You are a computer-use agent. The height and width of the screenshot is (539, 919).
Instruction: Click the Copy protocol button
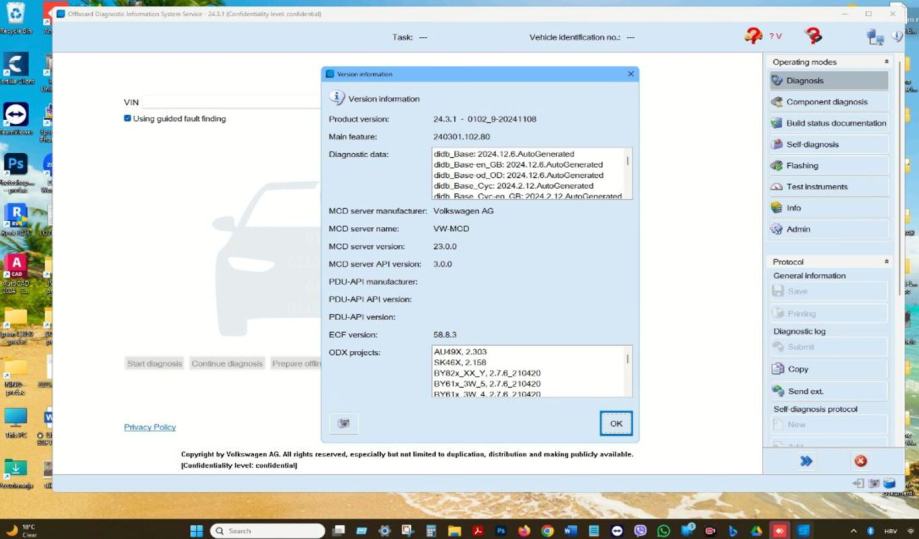(x=829, y=369)
